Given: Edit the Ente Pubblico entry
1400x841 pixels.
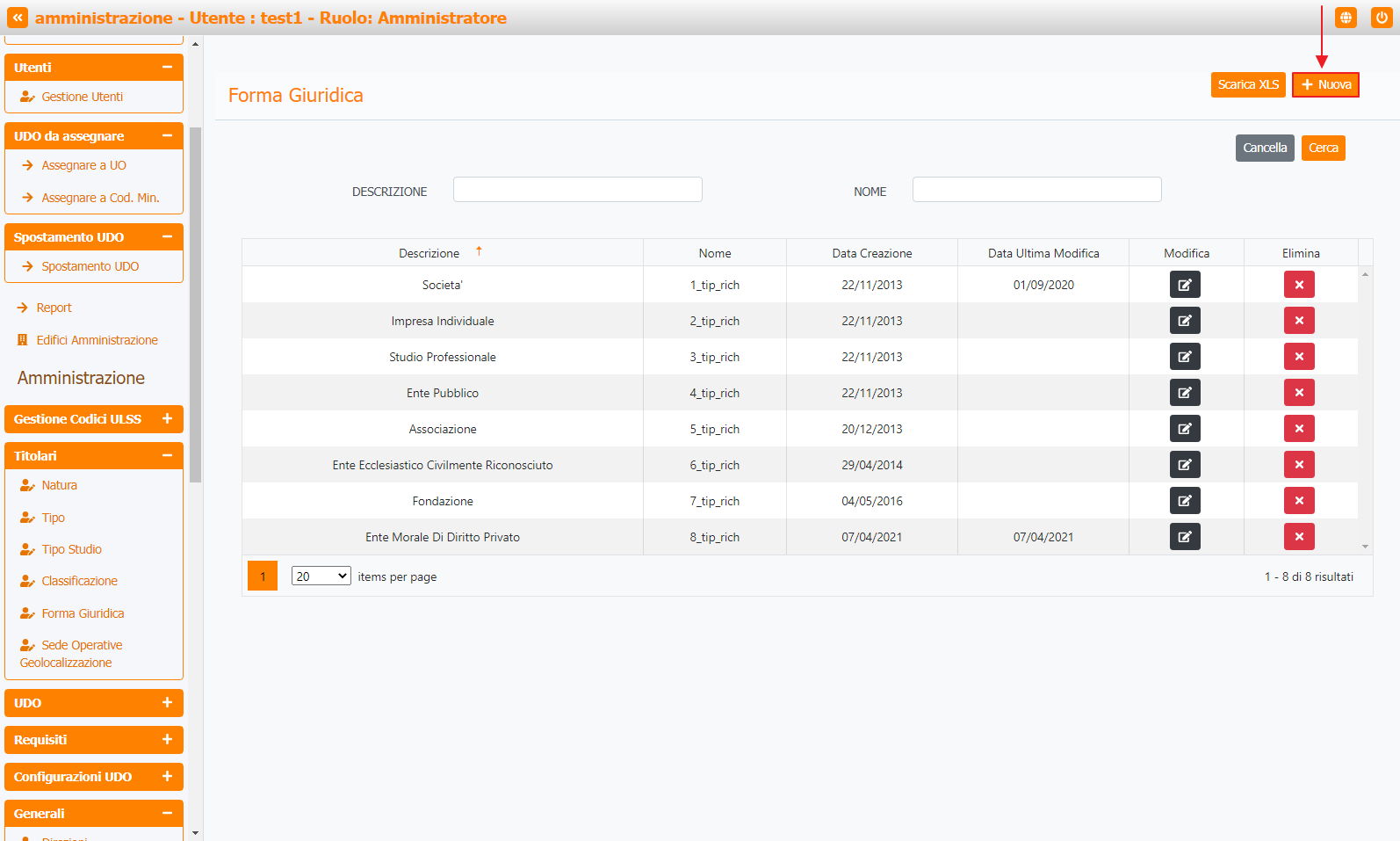Looking at the screenshot, I should 1184,393.
